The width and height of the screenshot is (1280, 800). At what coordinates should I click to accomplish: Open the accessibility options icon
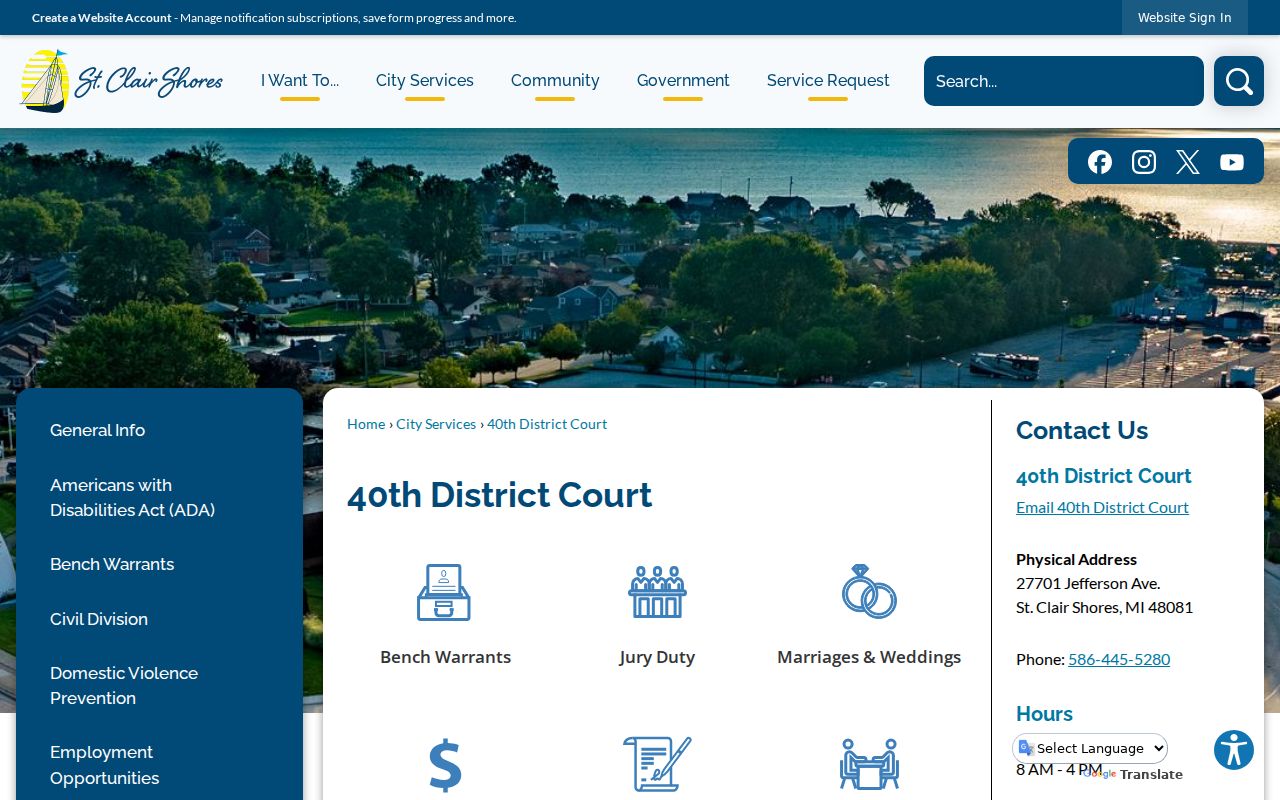click(1234, 750)
